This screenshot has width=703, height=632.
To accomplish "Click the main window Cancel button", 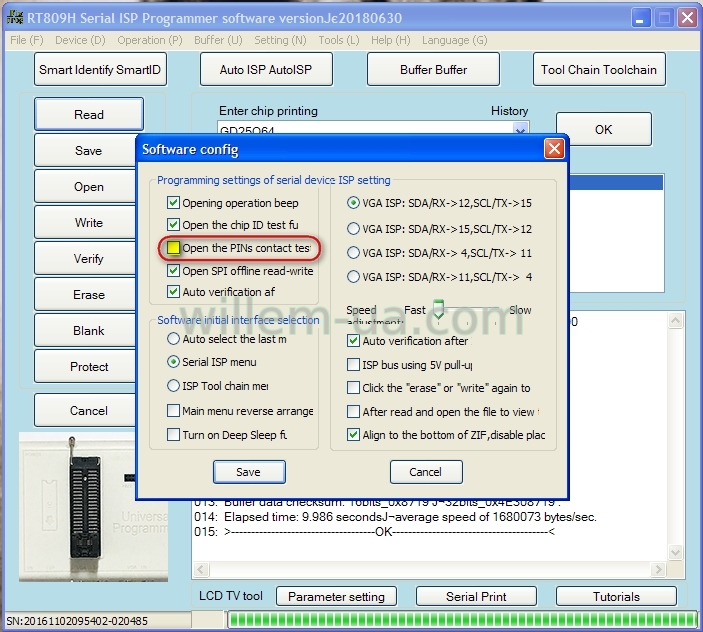I will [x=85, y=410].
